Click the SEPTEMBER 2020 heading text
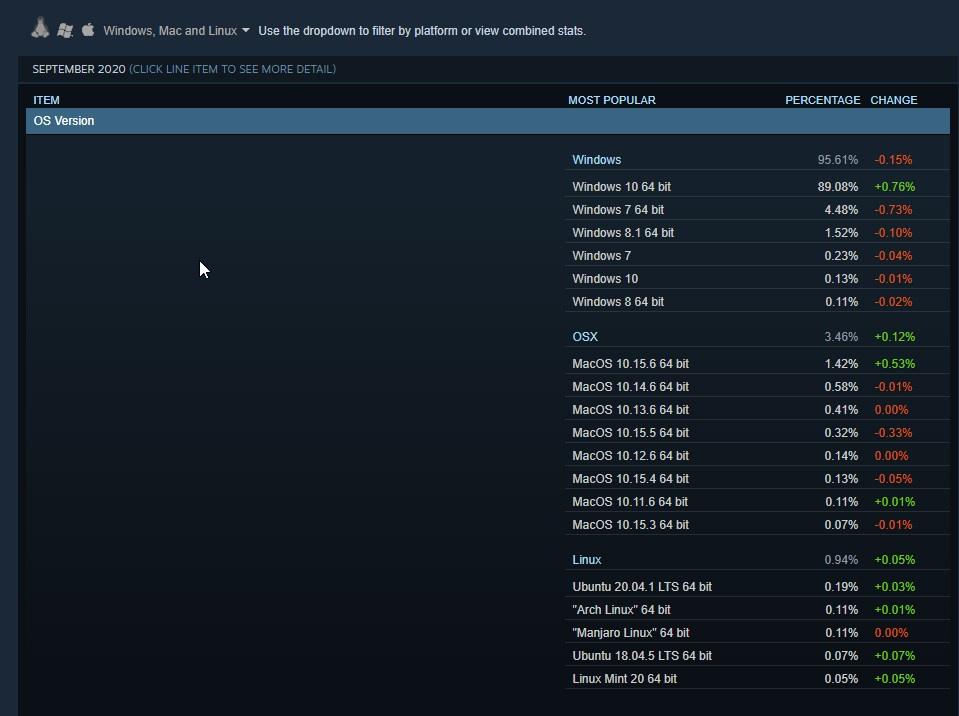The height and width of the screenshot is (716, 959). [x=79, y=69]
